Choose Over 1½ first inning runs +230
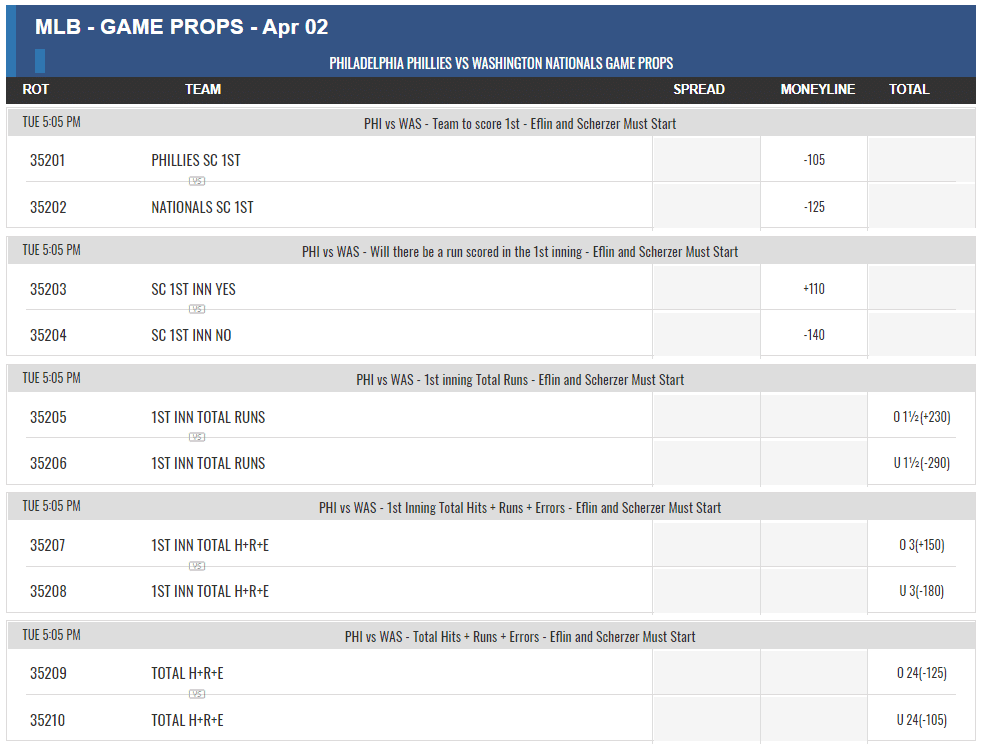This screenshot has width=984, height=748. [x=921, y=417]
